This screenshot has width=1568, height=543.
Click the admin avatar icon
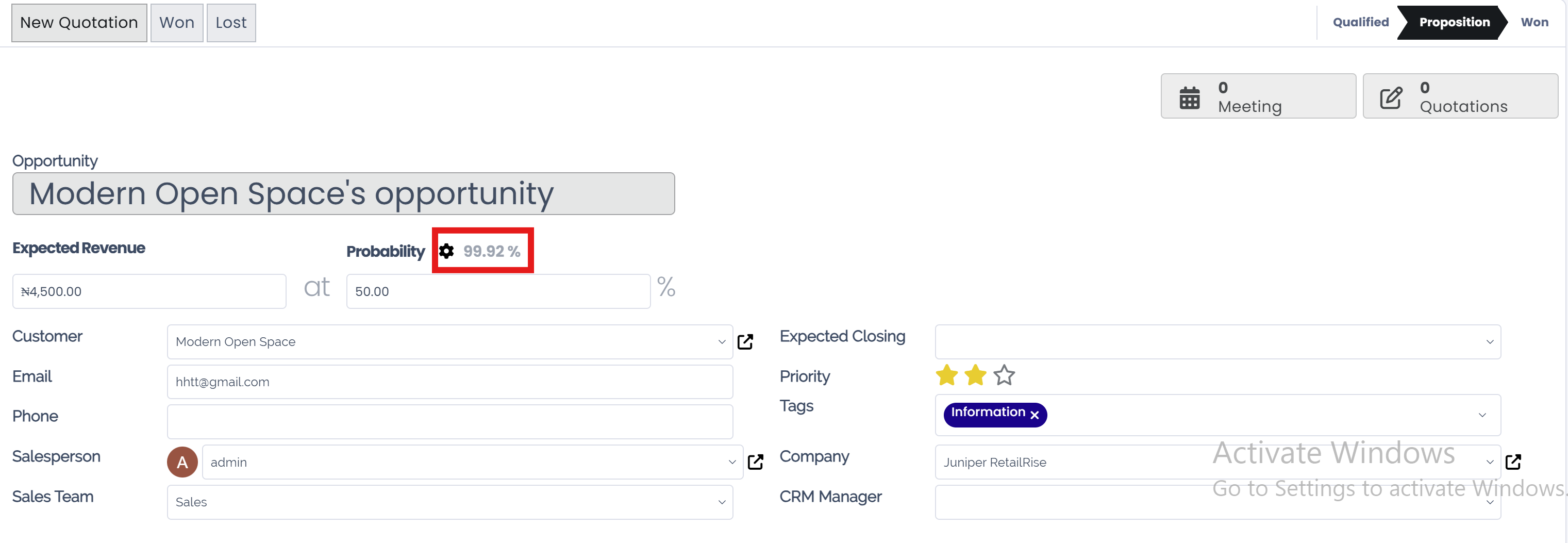coord(182,462)
